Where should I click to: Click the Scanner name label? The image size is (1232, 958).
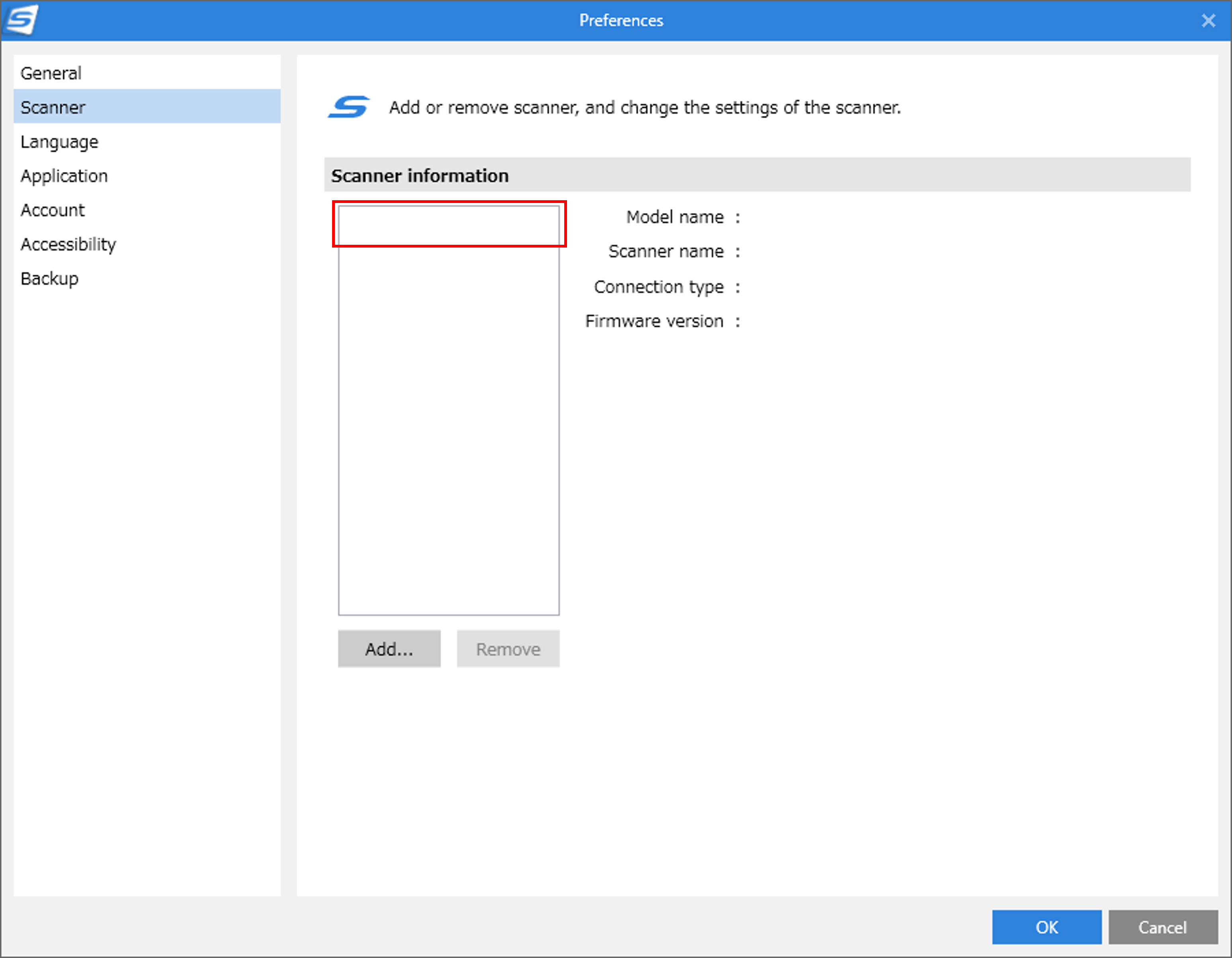[666, 252]
